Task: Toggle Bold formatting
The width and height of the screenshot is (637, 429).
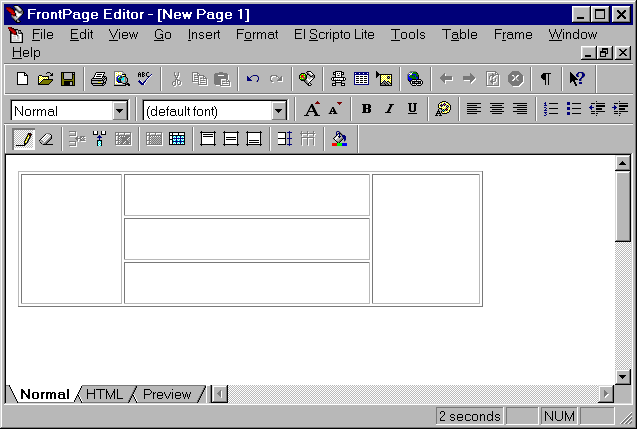Action: tap(366, 109)
